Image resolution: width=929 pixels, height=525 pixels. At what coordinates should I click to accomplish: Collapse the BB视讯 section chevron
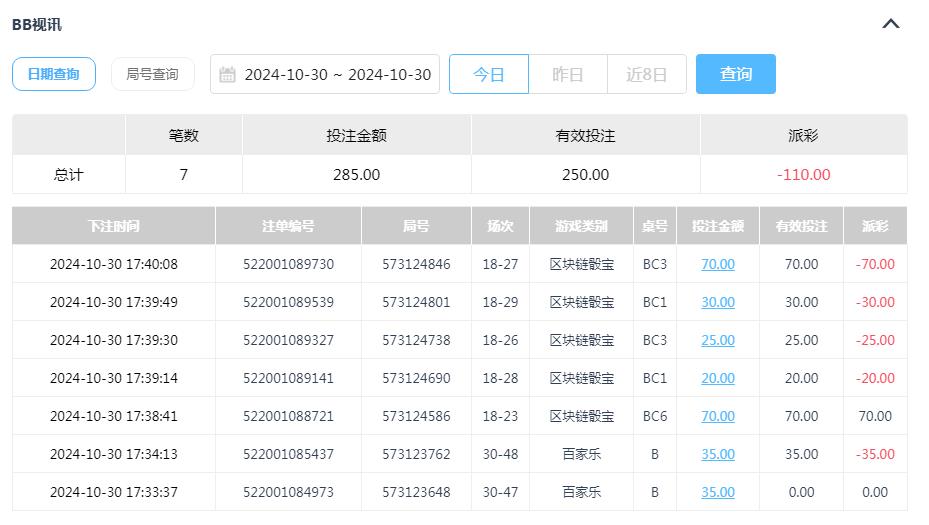tap(891, 24)
